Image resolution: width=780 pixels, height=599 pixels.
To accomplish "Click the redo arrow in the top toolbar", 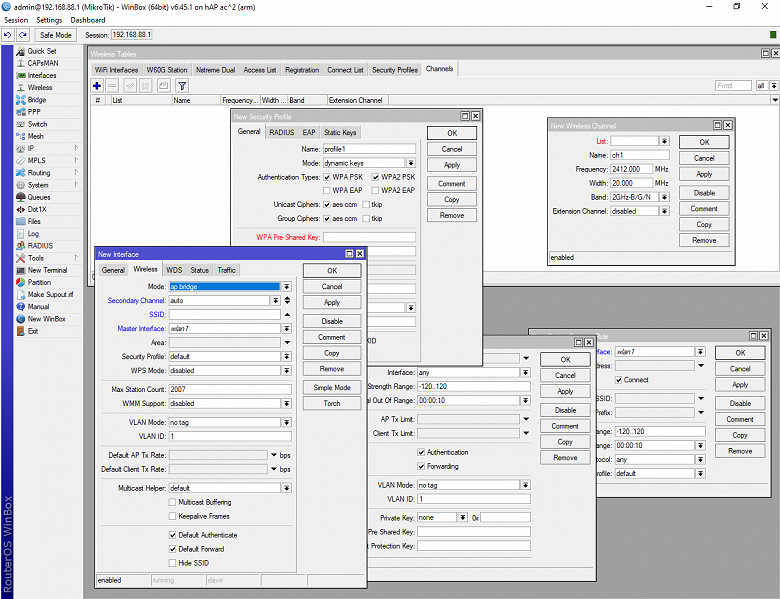I will (x=22, y=35).
